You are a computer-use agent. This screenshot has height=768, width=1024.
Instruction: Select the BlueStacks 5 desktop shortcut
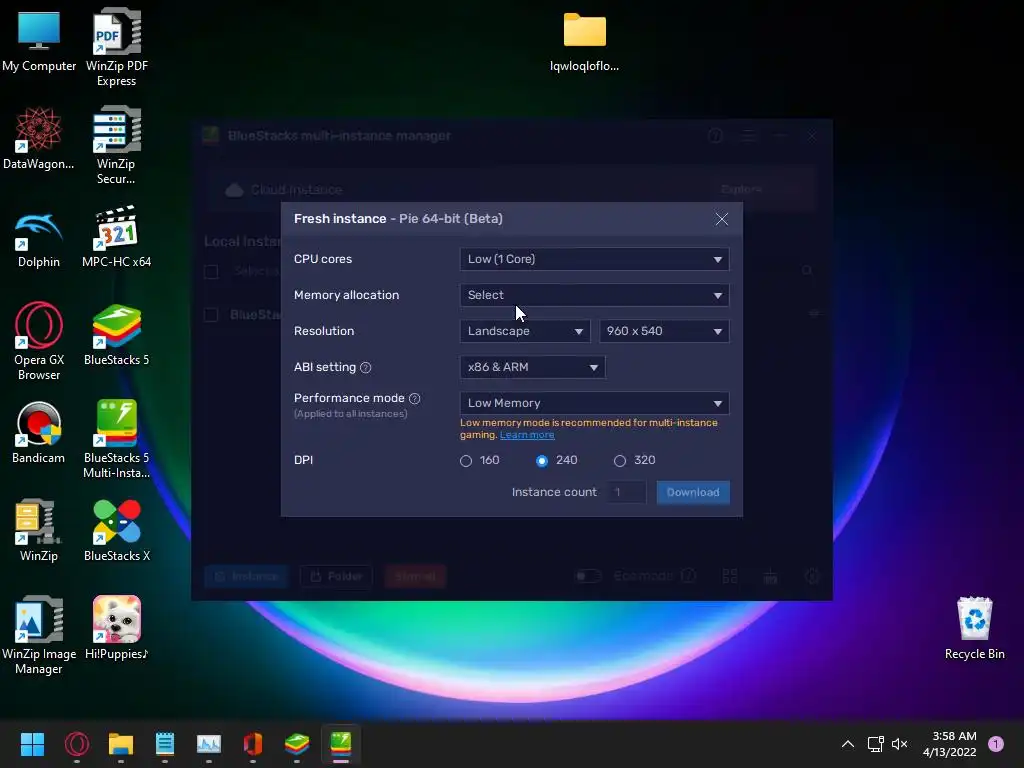pos(116,334)
